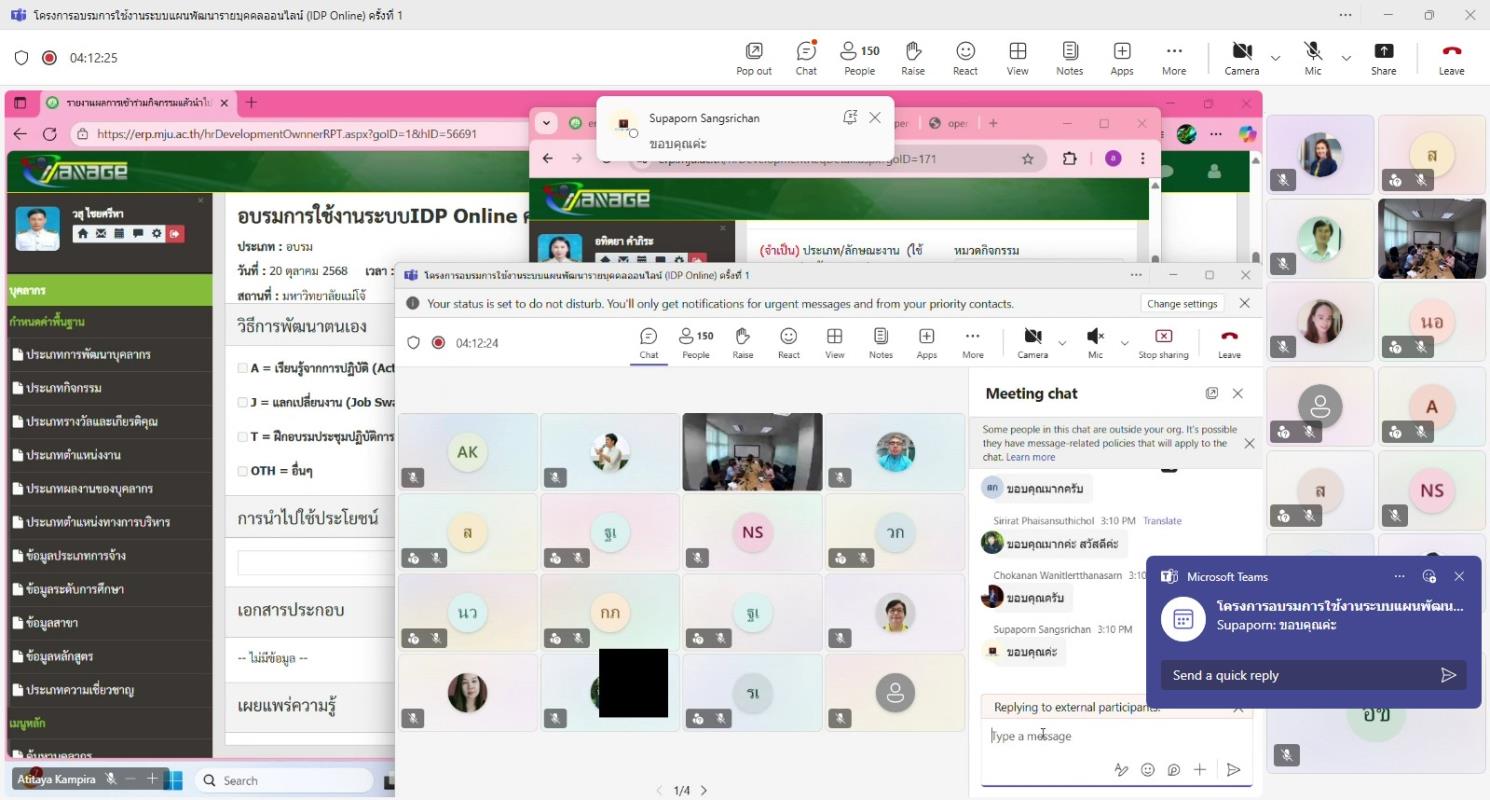The image size is (1490, 800).
Task: Open Chat from the top meeting toolbar
Action: [x=806, y=58]
